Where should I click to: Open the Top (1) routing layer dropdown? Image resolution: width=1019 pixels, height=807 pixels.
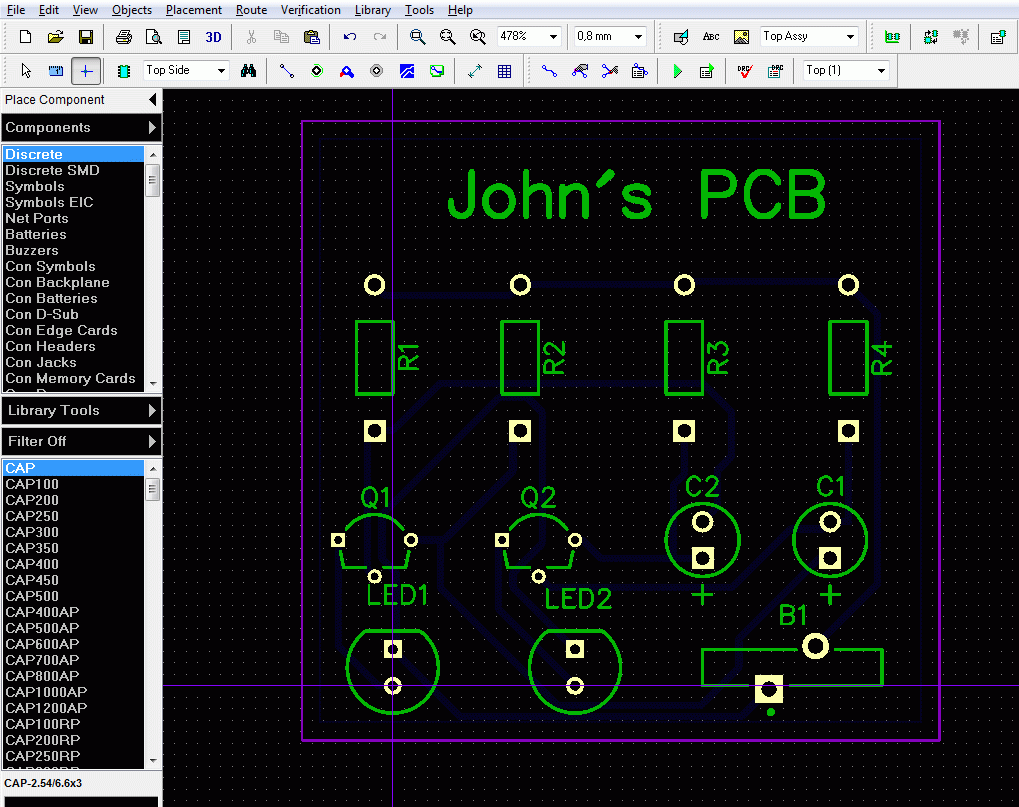pos(881,70)
